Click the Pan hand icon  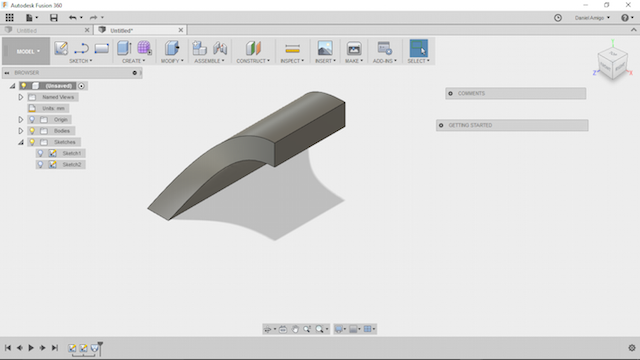point(295,329)
